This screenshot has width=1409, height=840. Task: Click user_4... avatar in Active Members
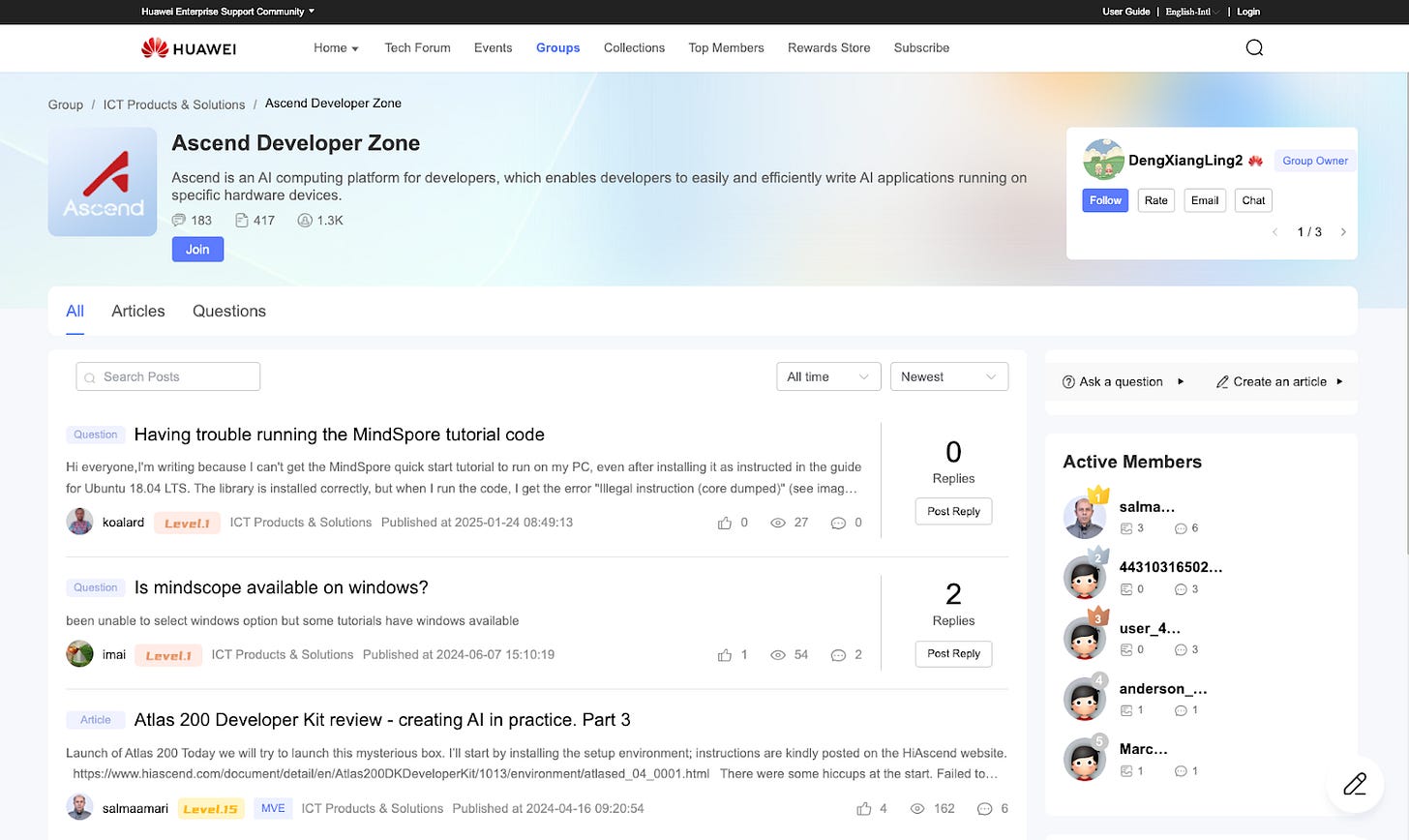tap(1084, 638)
